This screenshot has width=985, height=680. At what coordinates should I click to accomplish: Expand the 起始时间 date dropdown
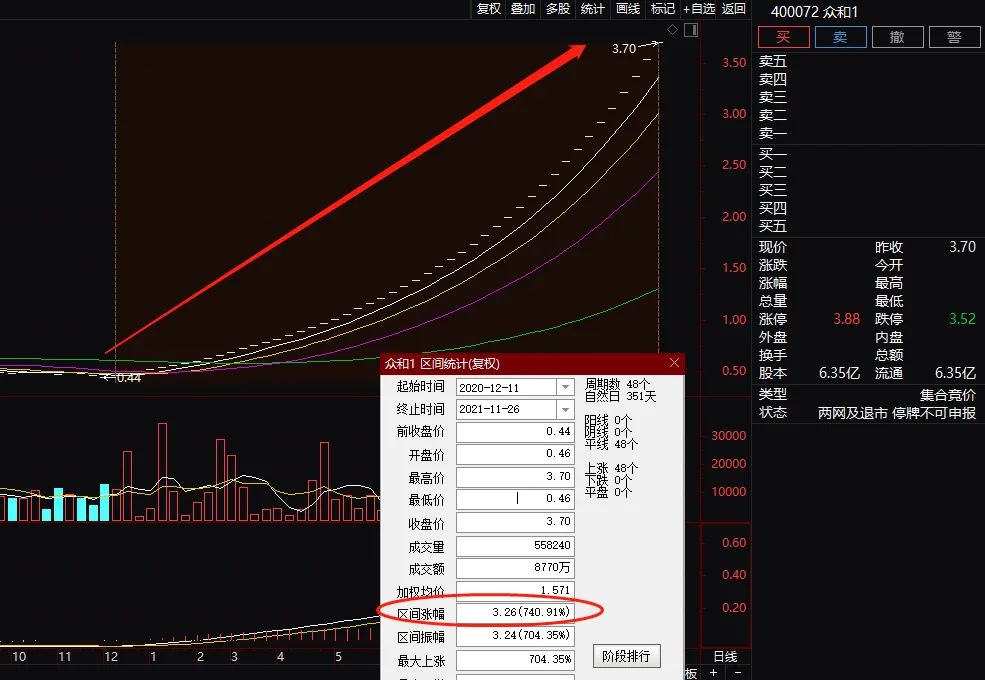(x=565, y=387)
